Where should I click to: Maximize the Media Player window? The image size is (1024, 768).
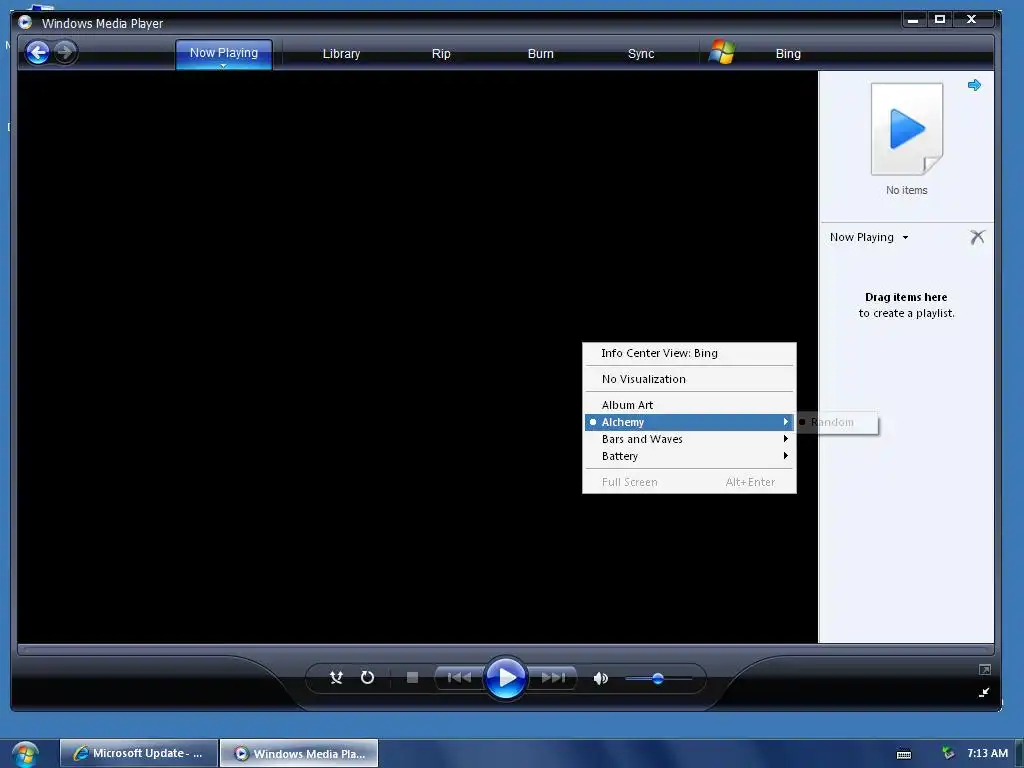[940, 20]
